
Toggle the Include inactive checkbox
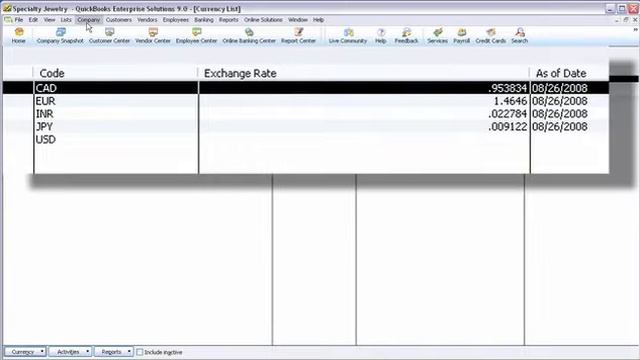pos(140,352)
